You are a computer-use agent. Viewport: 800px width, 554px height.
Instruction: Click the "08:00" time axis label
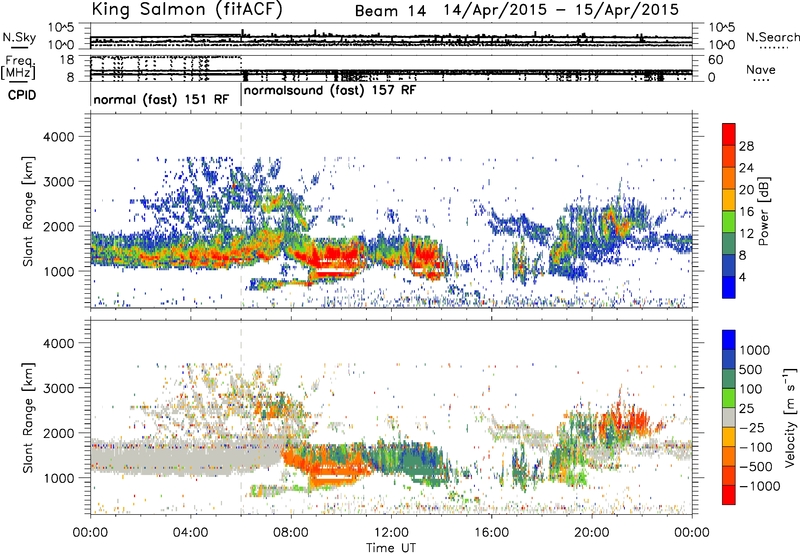pyautogui.click(x=291, y=533)
